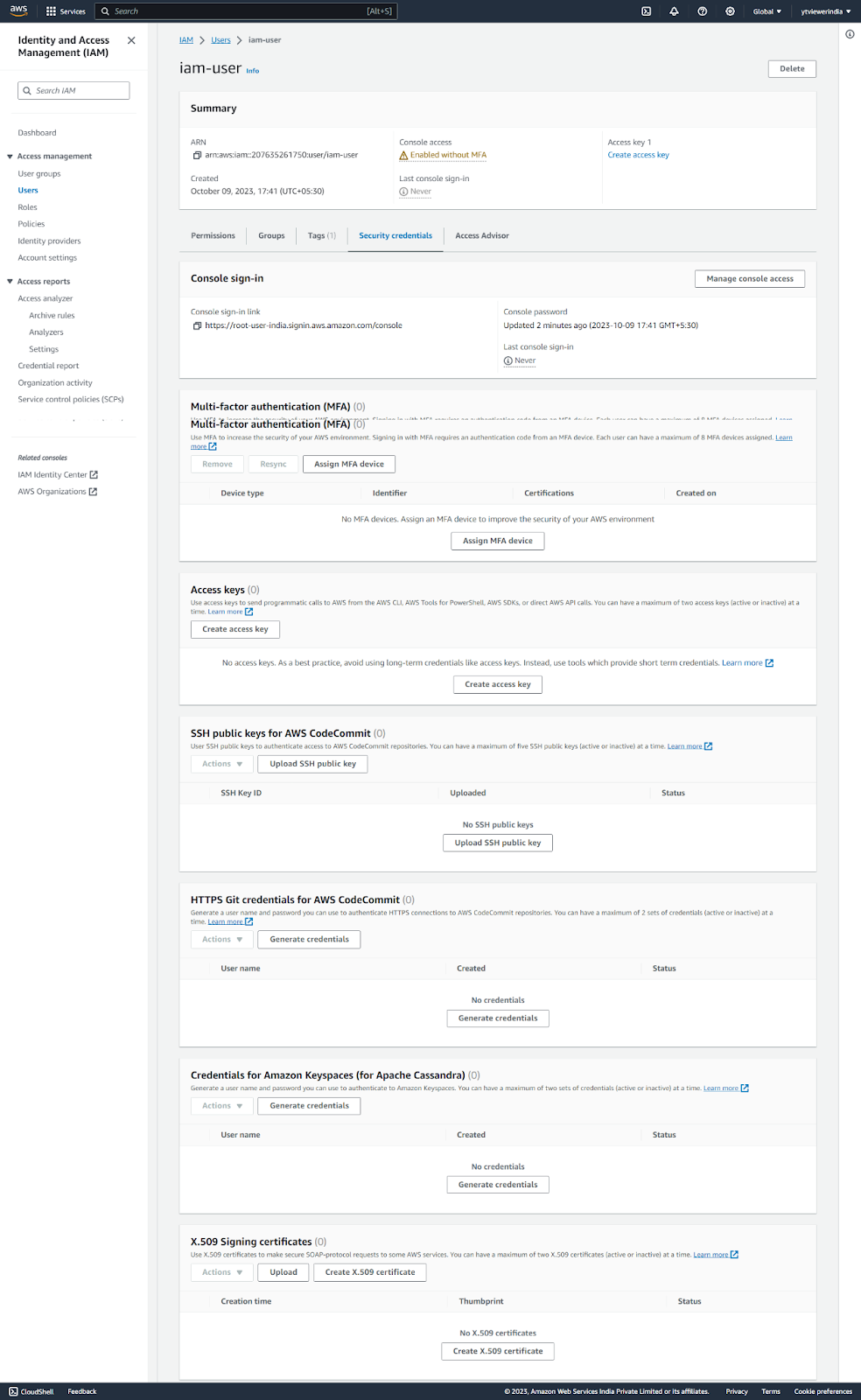Open external icon by Keyspaces Learn more
The width and height of the screenshot is (861, 1400).
745,1088
